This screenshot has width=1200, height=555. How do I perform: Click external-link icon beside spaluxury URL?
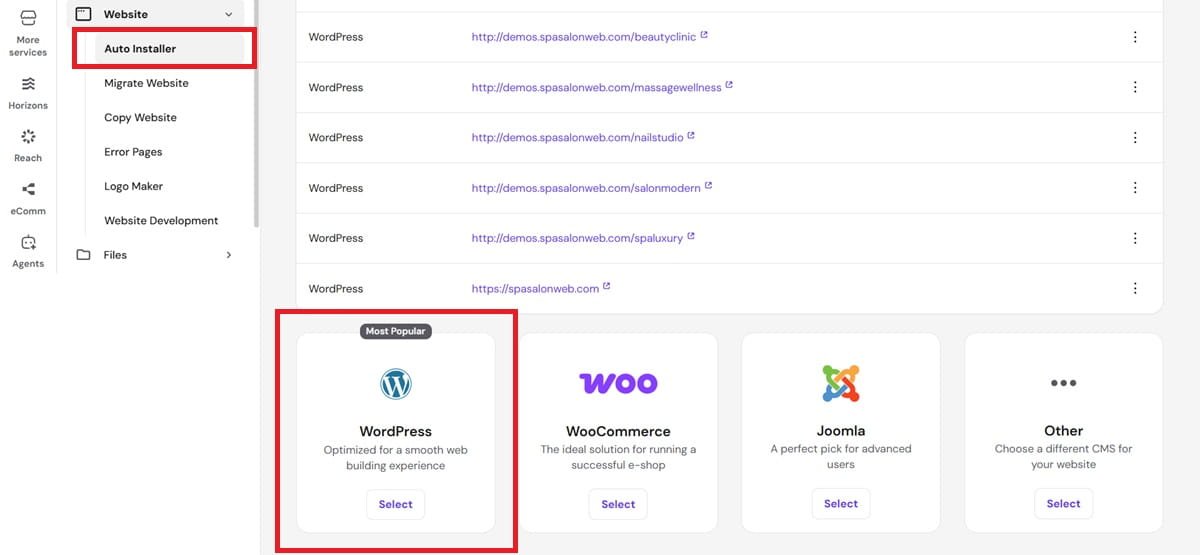tap(691, 236)
